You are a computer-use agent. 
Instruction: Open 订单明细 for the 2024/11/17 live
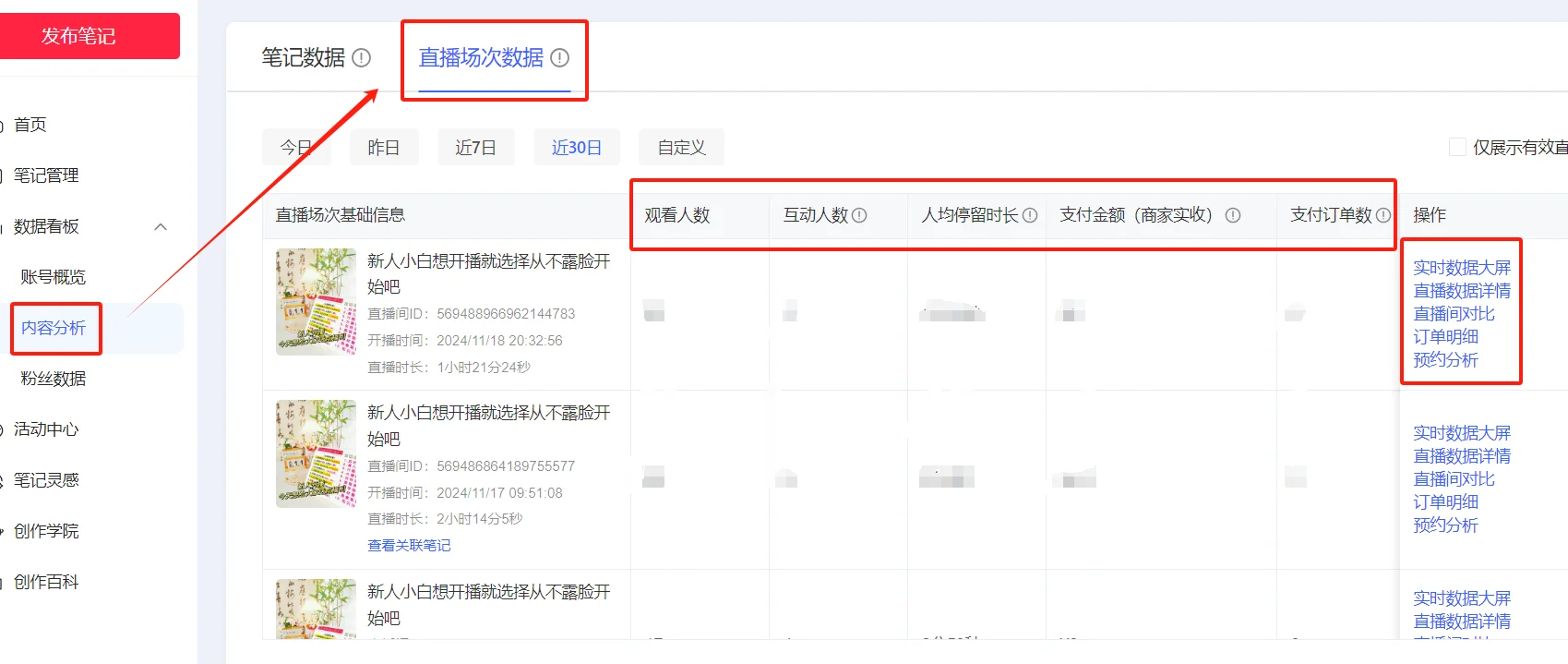1445,502
